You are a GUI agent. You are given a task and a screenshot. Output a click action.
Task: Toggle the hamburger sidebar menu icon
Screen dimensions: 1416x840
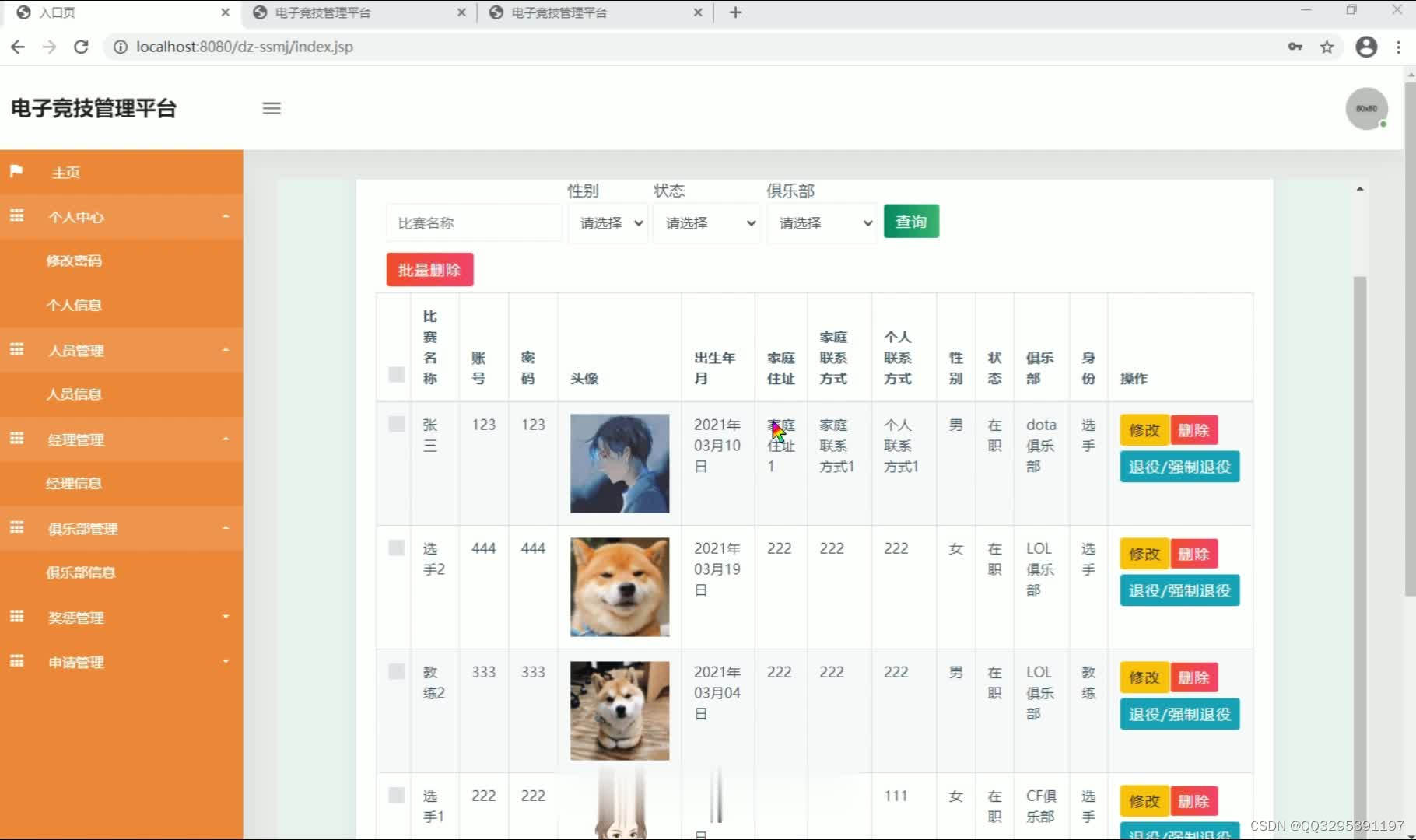[x=272, y=108]
